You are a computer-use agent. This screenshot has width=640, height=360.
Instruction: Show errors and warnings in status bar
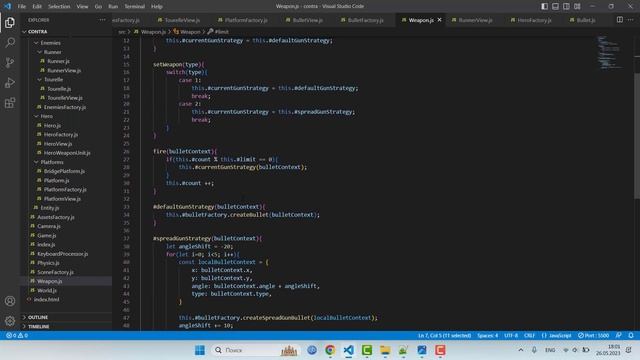click(x=17, y=335)
